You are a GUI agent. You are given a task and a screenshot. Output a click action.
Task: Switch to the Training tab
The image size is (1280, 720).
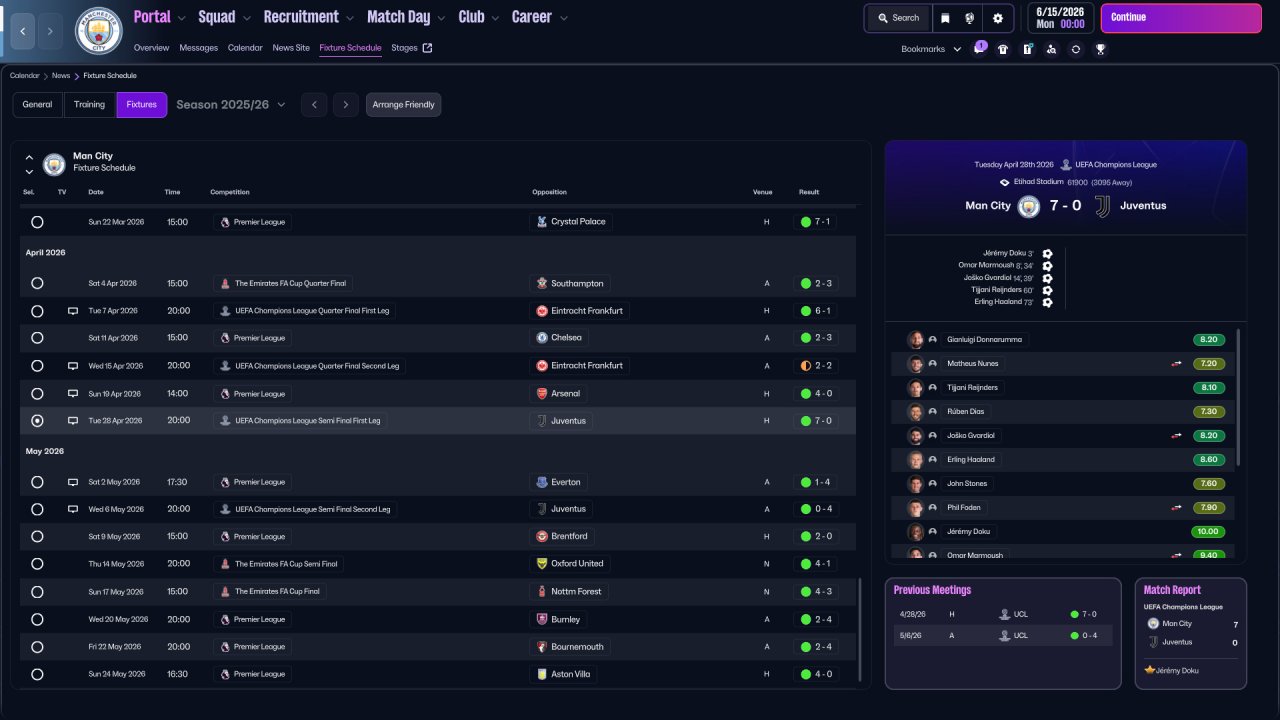[89, 105]
